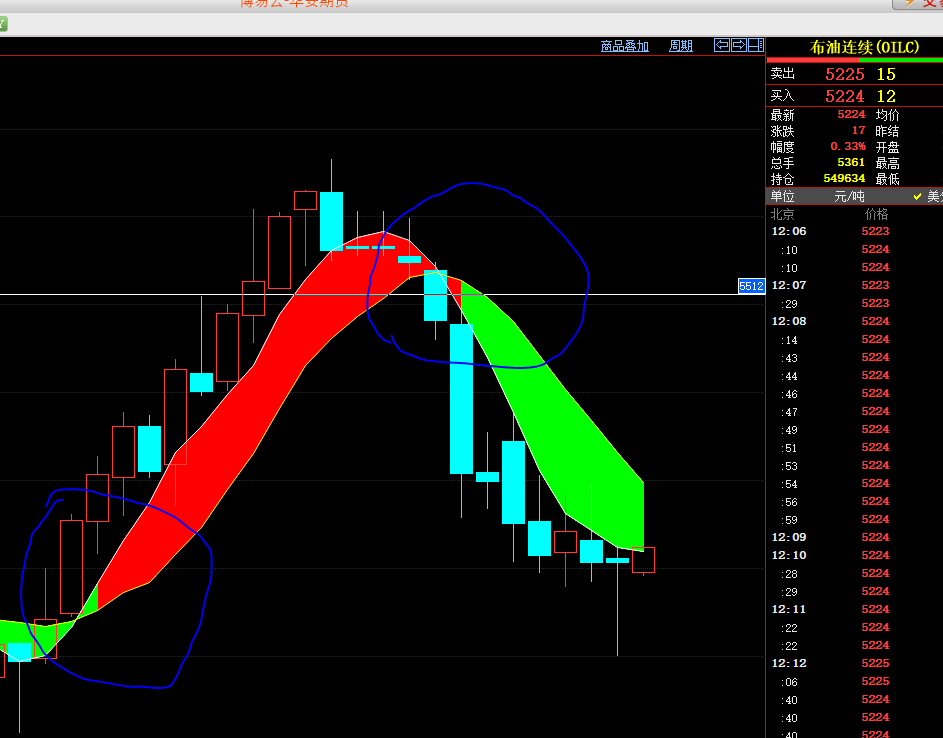Click the 持仓 open interest value 549634

[x=844, y=178]
